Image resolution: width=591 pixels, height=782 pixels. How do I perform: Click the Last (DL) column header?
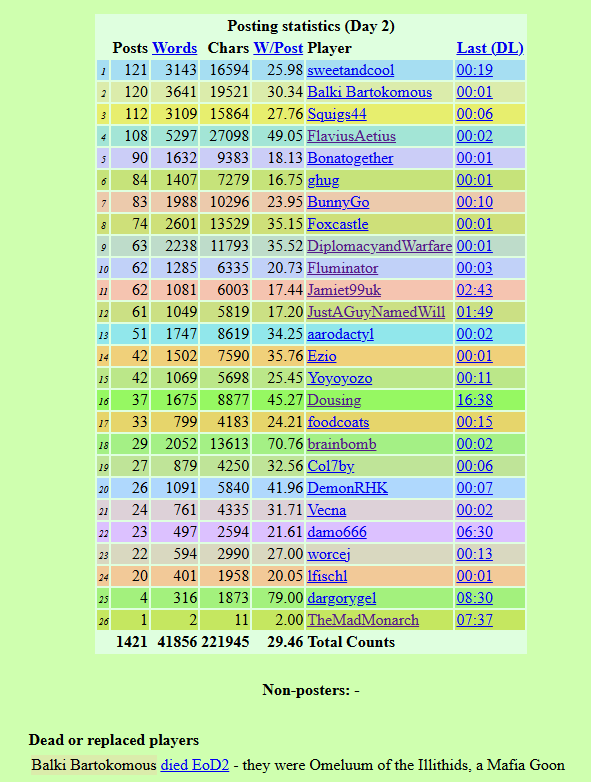490,48
